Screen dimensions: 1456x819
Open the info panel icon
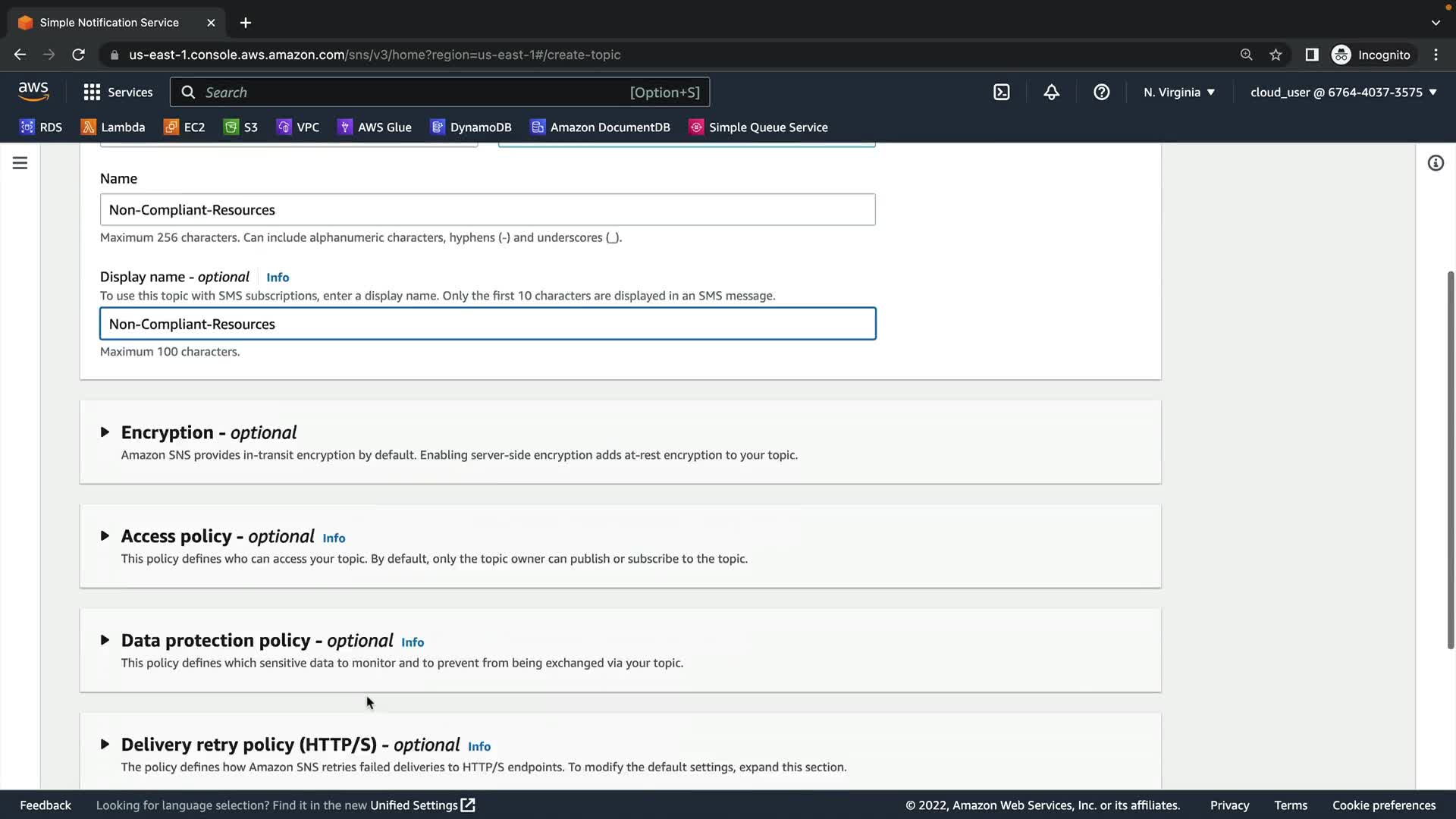click(1436, 163)
